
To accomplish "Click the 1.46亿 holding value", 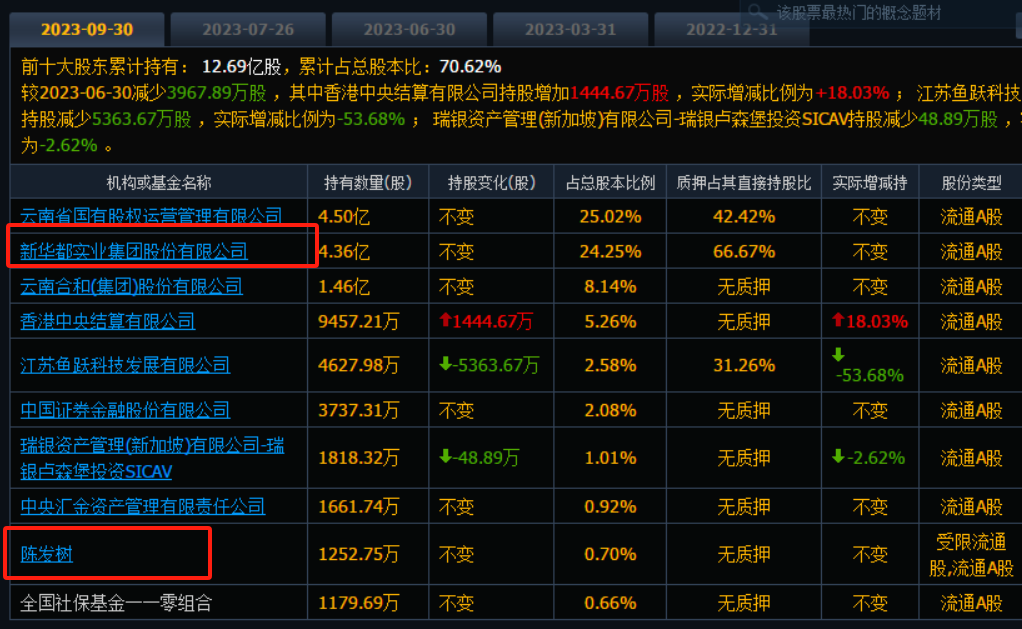I will click(x=343, y=287).
